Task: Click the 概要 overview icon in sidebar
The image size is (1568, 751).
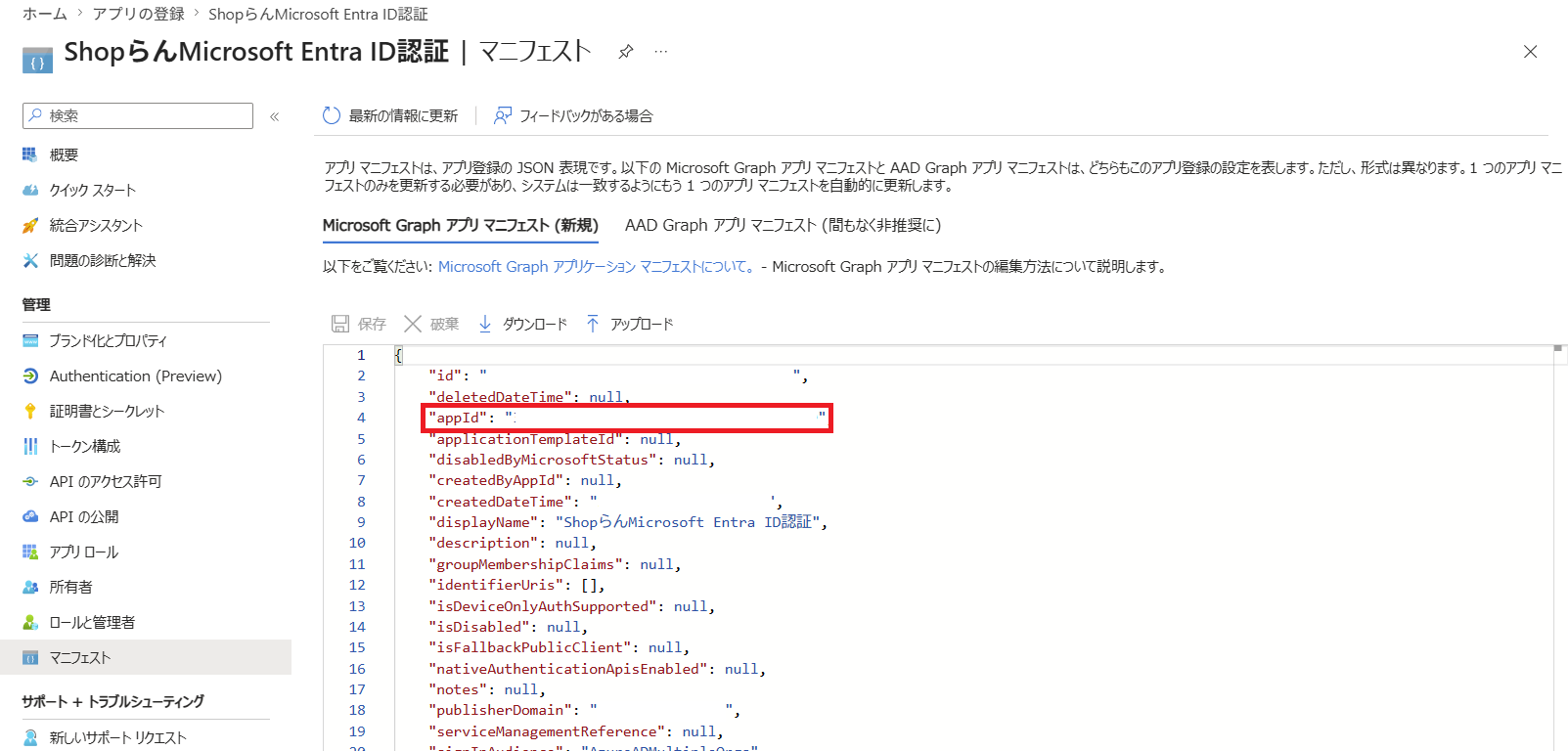Action: tap(30, 155)
